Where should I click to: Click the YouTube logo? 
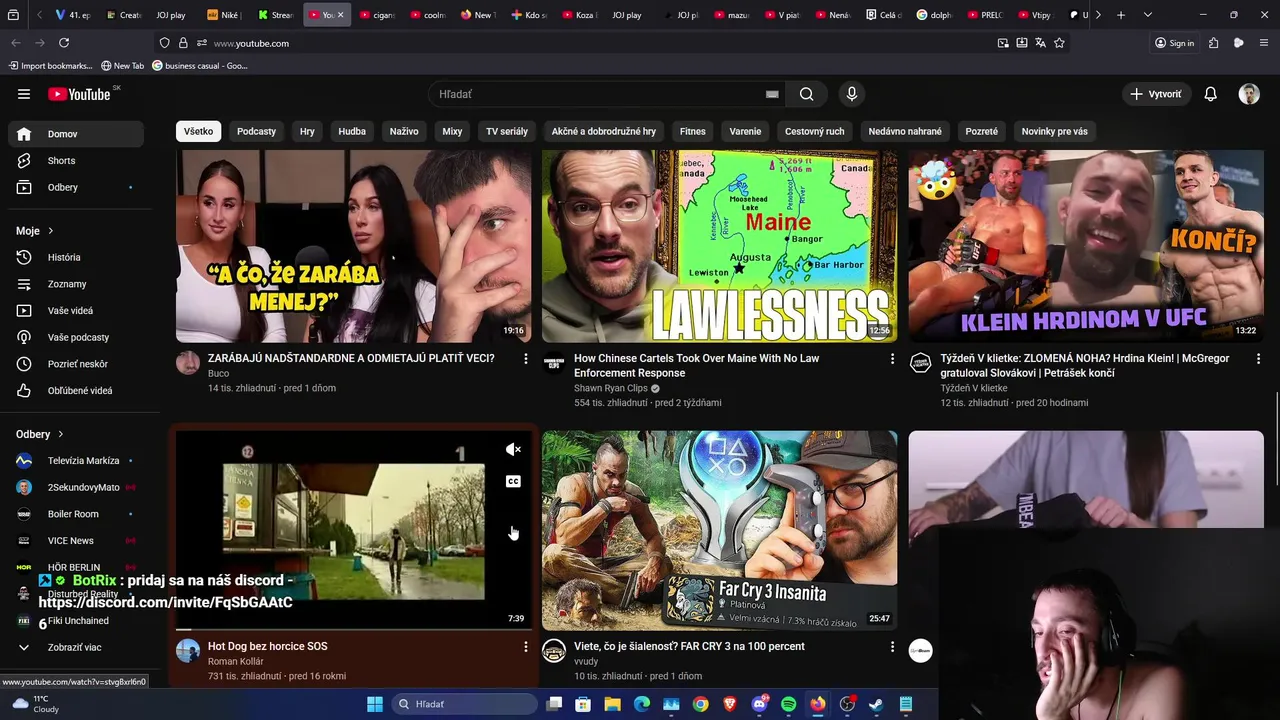[79, 94]
